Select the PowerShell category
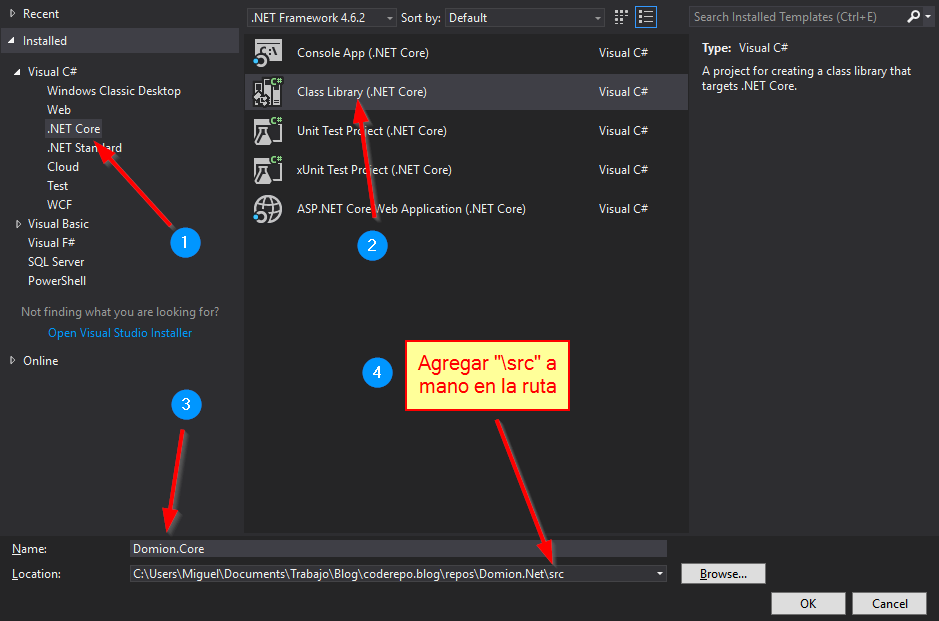This screenshot has width=939, height=621. tap(57, 281)
